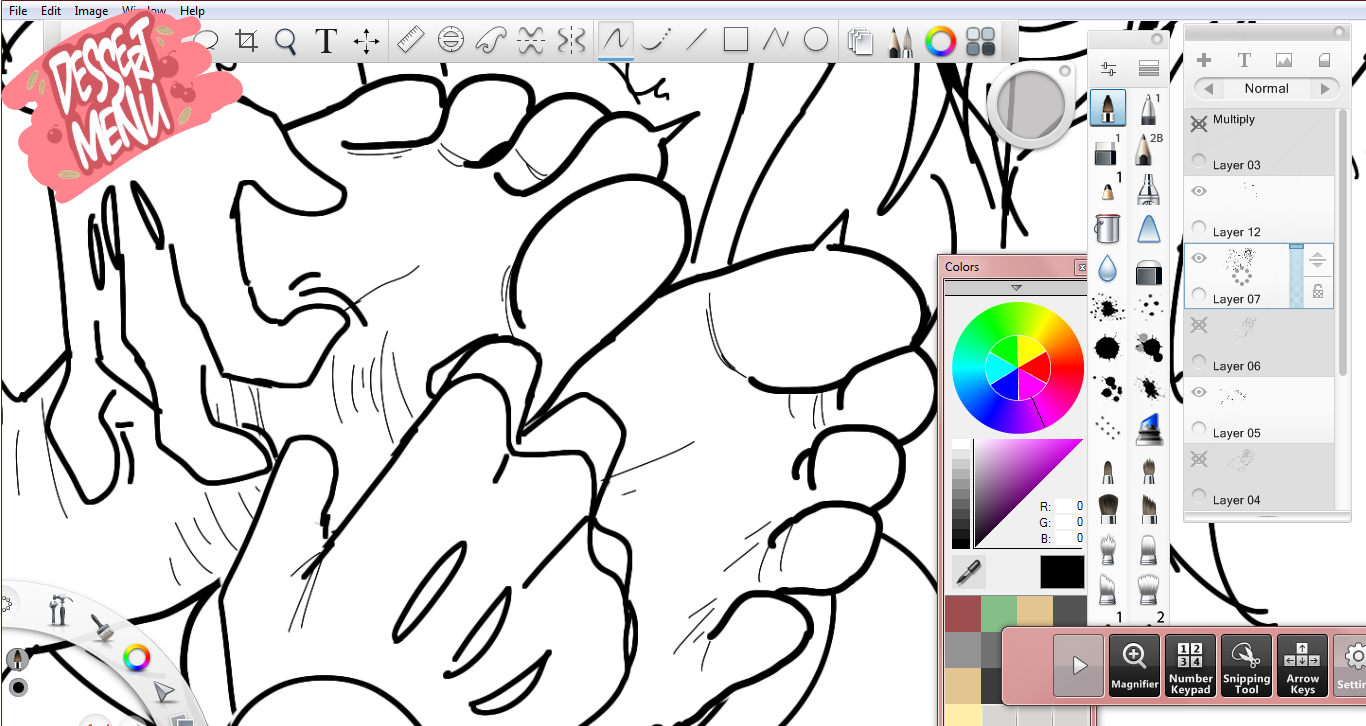Select the paint bucket flood fill
The image size is (1366, 726).
click(1107, 229)
